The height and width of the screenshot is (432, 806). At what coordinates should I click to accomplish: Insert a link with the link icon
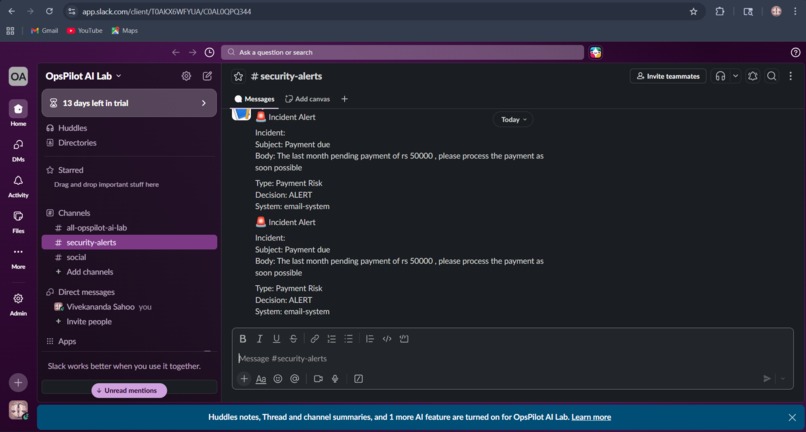[315, 339]
